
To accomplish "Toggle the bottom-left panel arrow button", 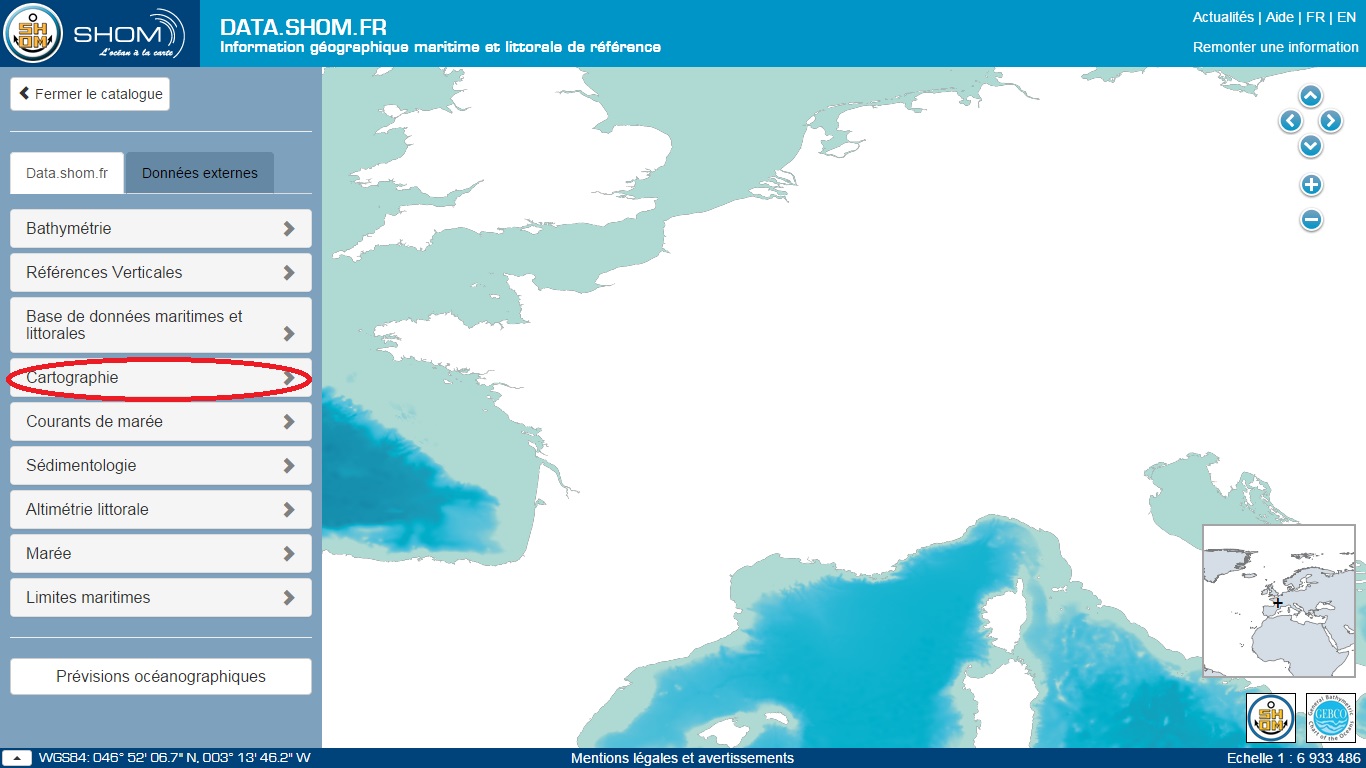I will pos(17,758).
